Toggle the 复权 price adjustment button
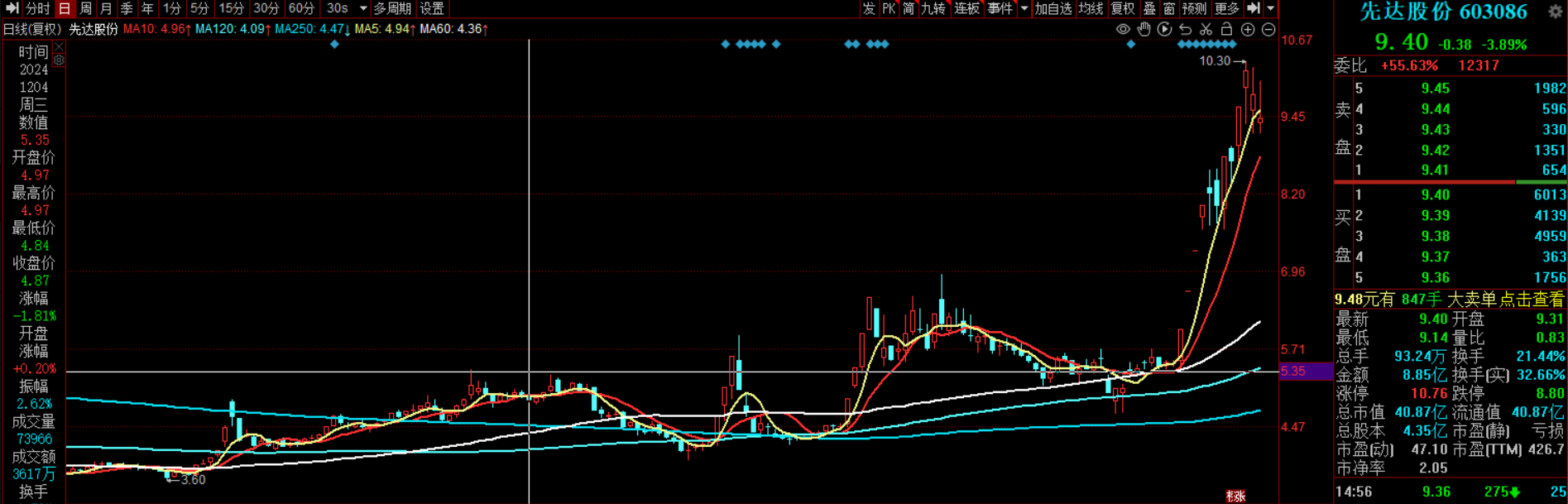Screen dimensions: 1568x504 [1123, 8]
